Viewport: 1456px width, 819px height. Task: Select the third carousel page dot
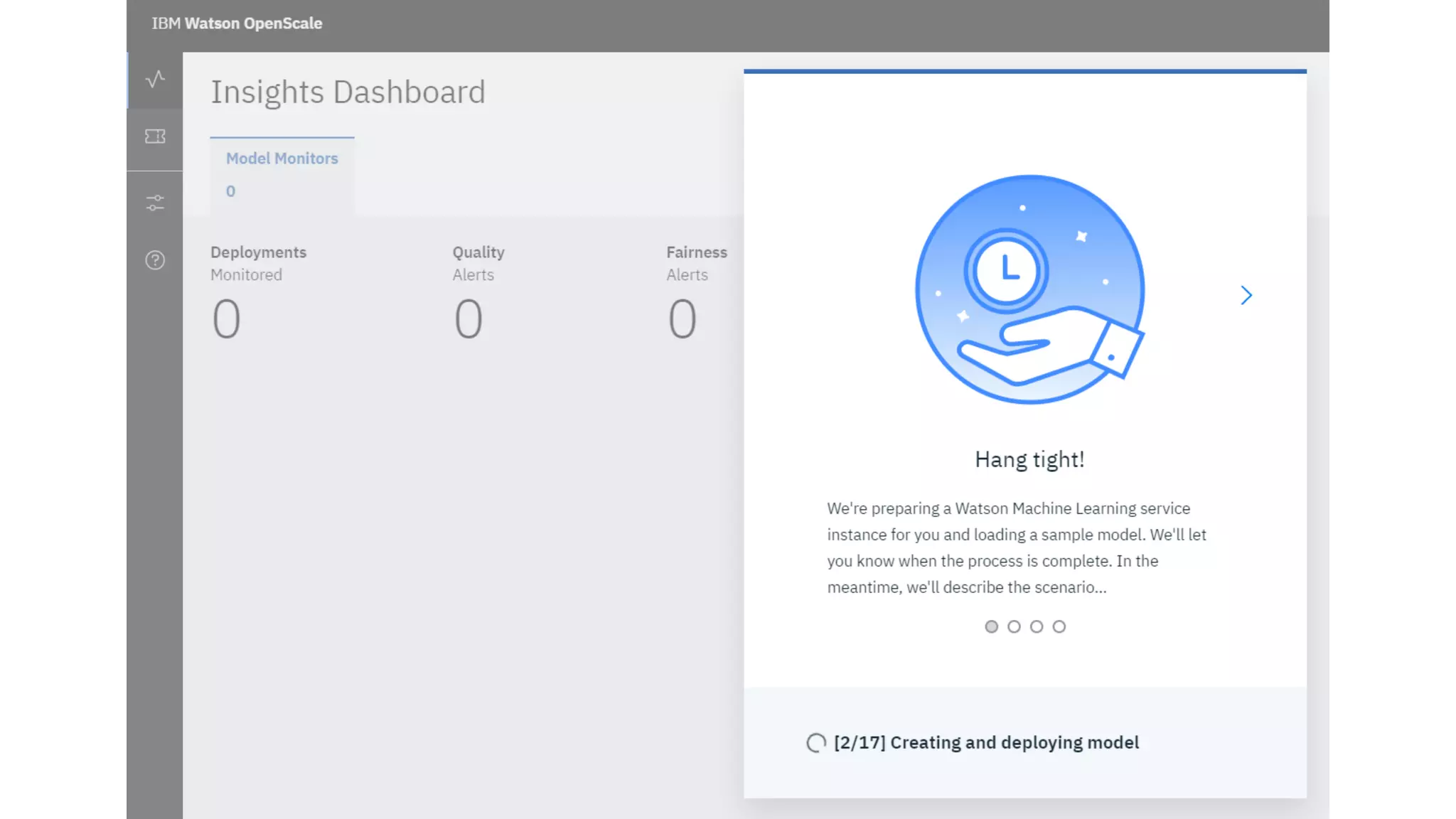pyautogui.click(x=1037, y=626)
